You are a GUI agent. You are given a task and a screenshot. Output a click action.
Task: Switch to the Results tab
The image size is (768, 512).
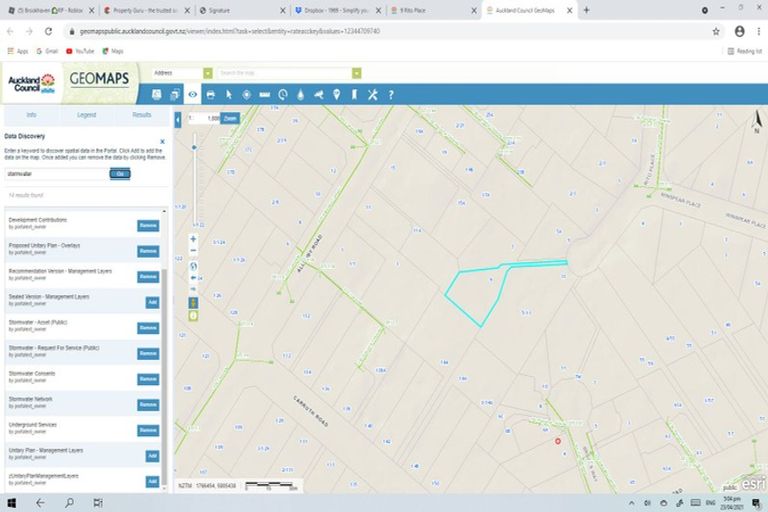(x=142, y=115)
